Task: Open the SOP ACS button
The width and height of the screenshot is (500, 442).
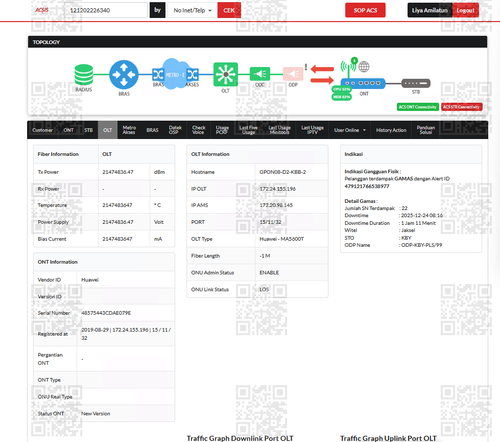Action: coord(365,10)
